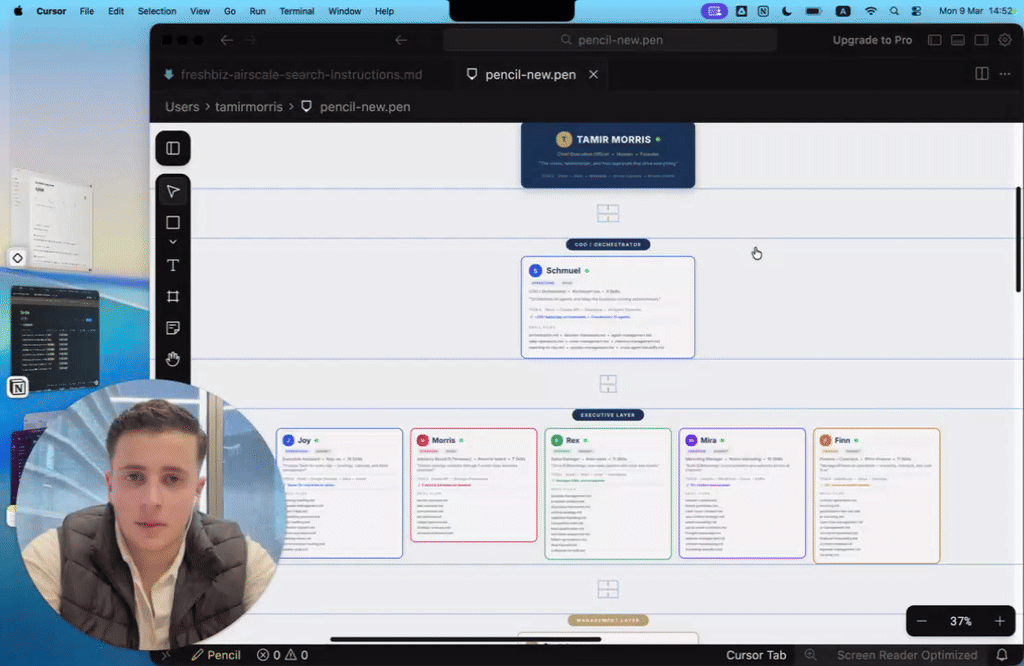Image resolution: width=1024 pixels, height=666 pixels.
Task: Toggle the Pencil layers sidebar panel
Action: click(173, 148)
